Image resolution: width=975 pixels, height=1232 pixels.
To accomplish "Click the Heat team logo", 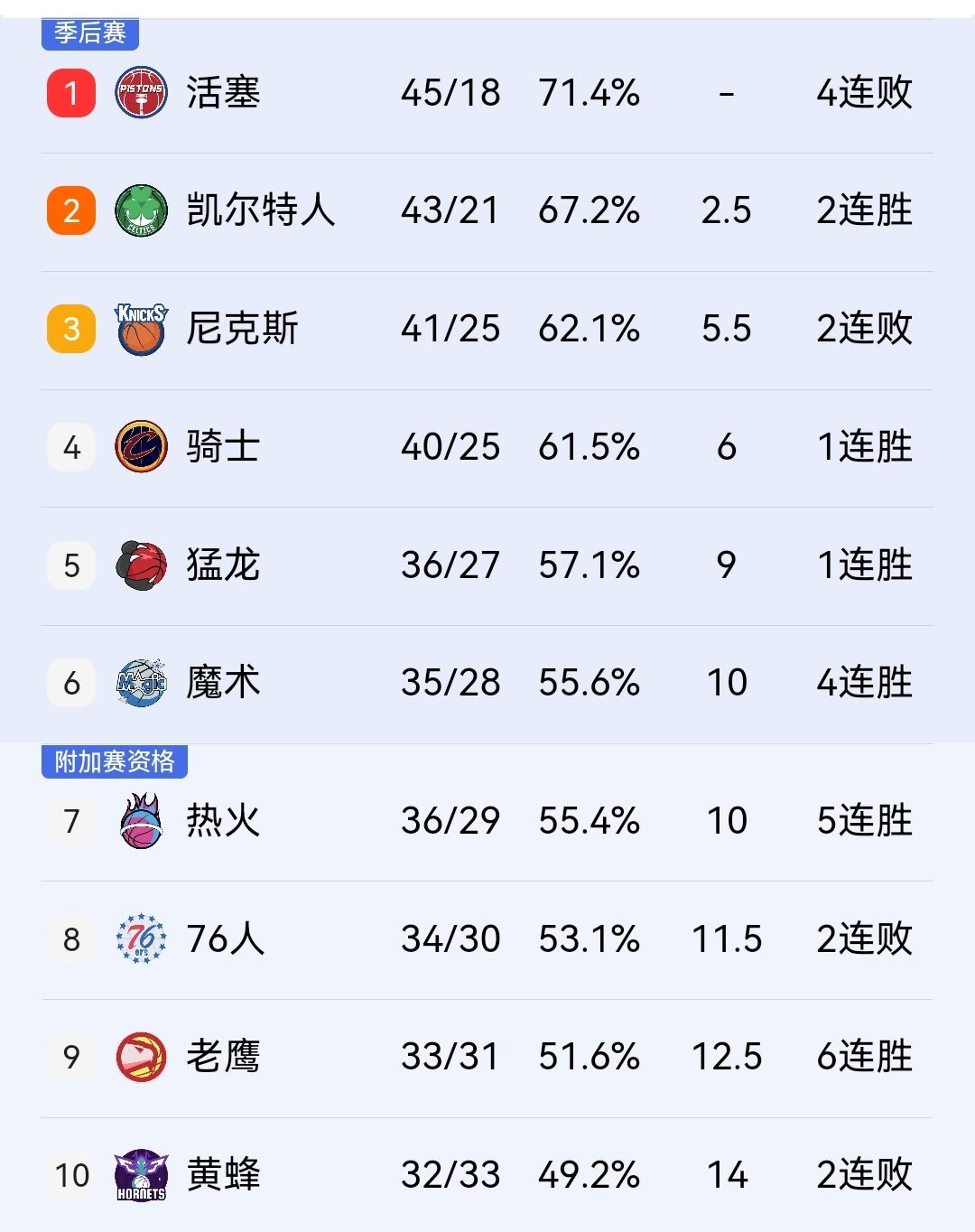I will (140, 820).
